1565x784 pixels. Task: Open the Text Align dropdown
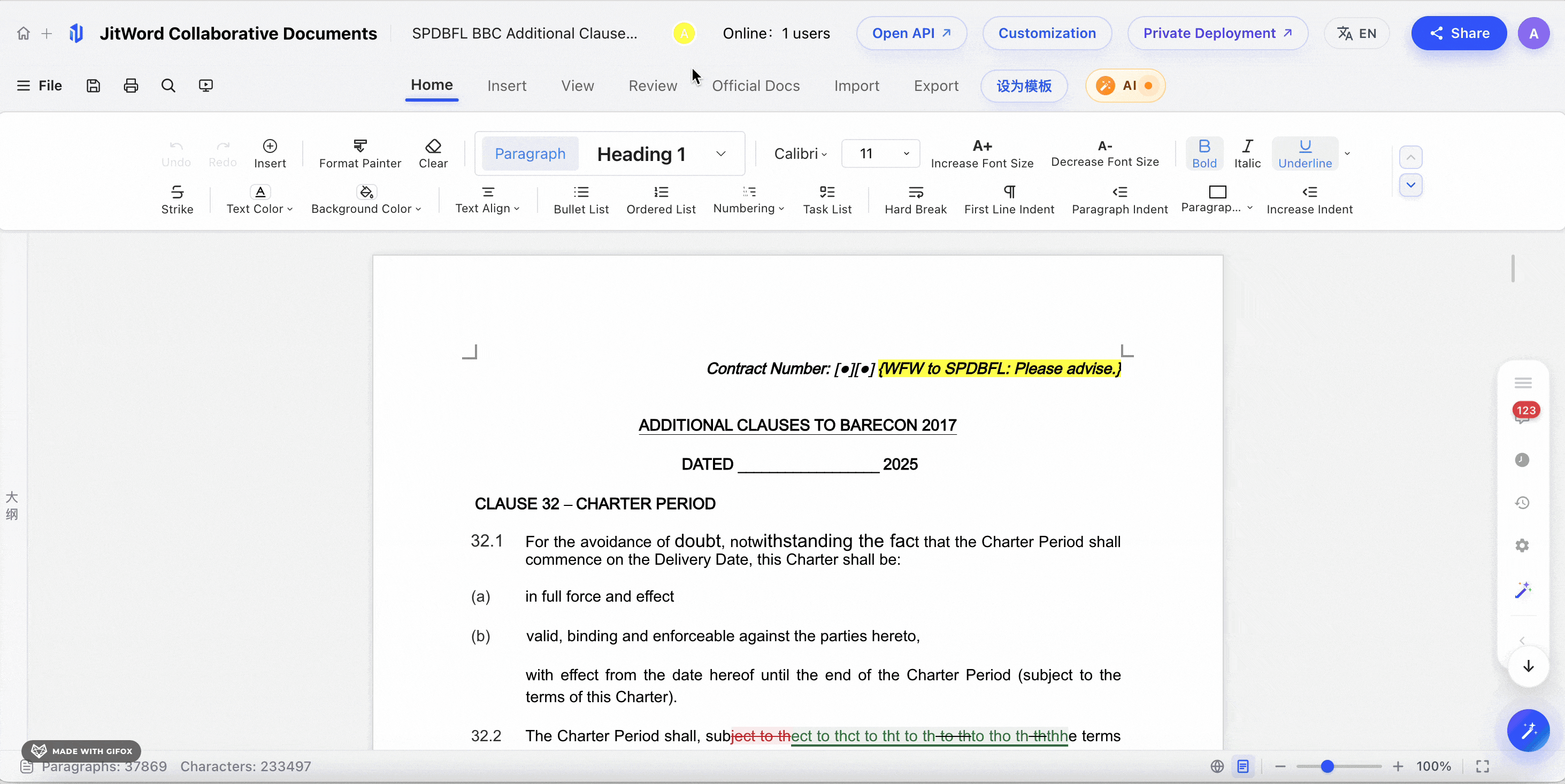487,200
